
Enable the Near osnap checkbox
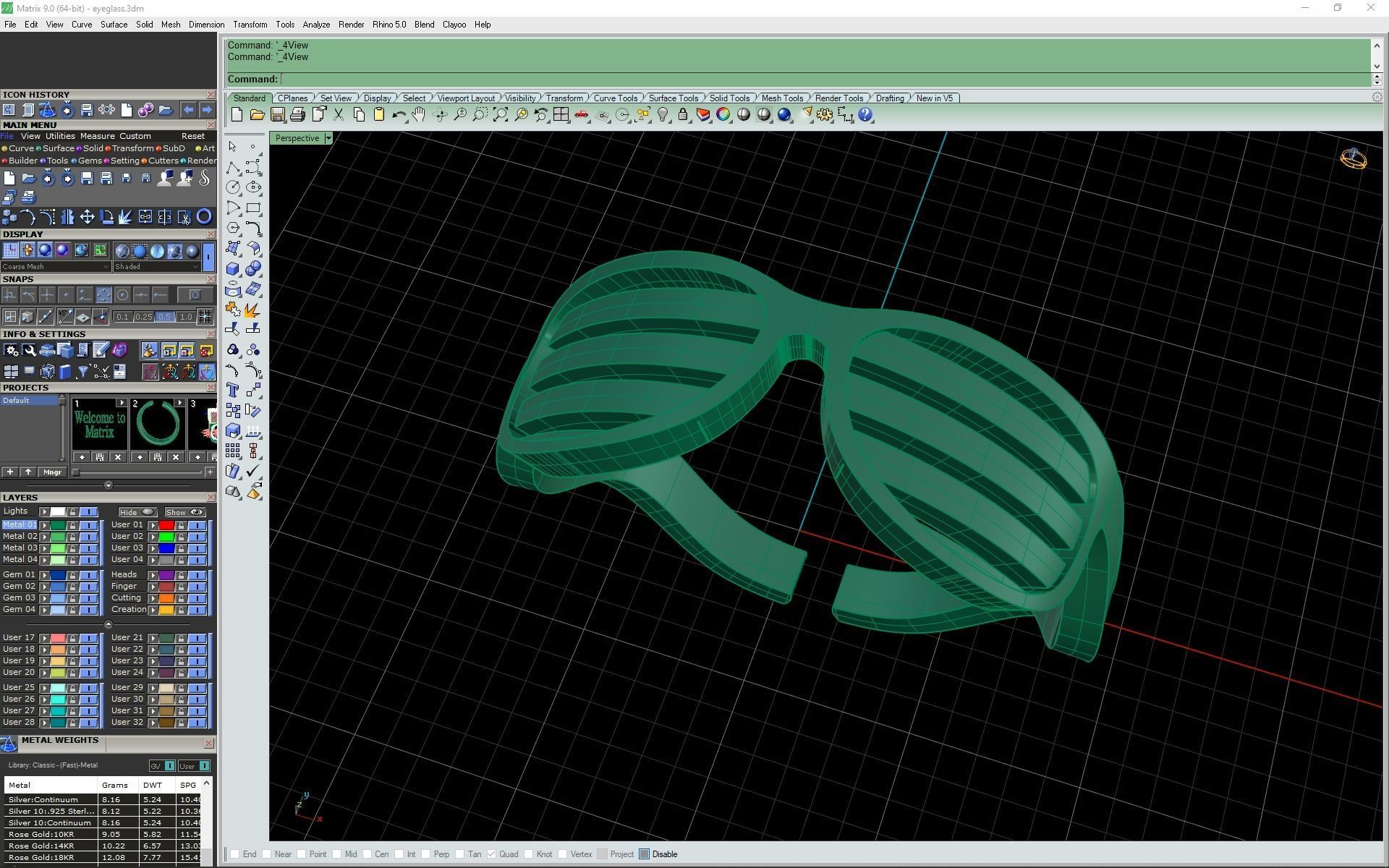pos(267,854)
